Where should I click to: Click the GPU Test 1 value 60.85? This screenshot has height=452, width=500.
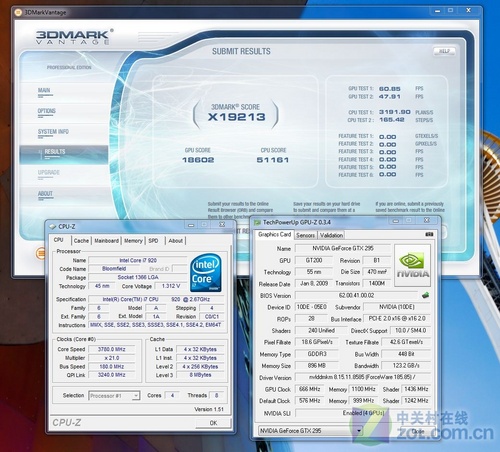390,89
